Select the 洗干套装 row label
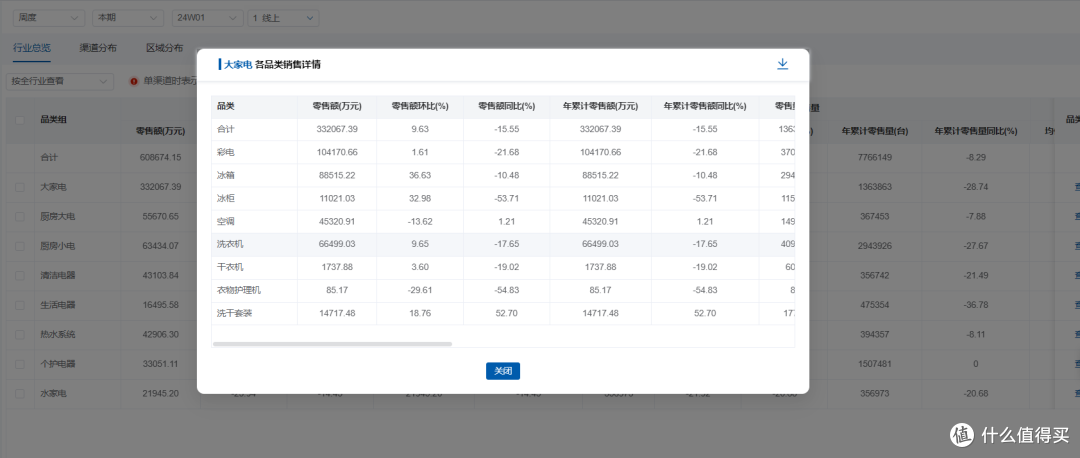Image resolution: width=1080 pixels, height=458 pixels. tap(234, 313)
